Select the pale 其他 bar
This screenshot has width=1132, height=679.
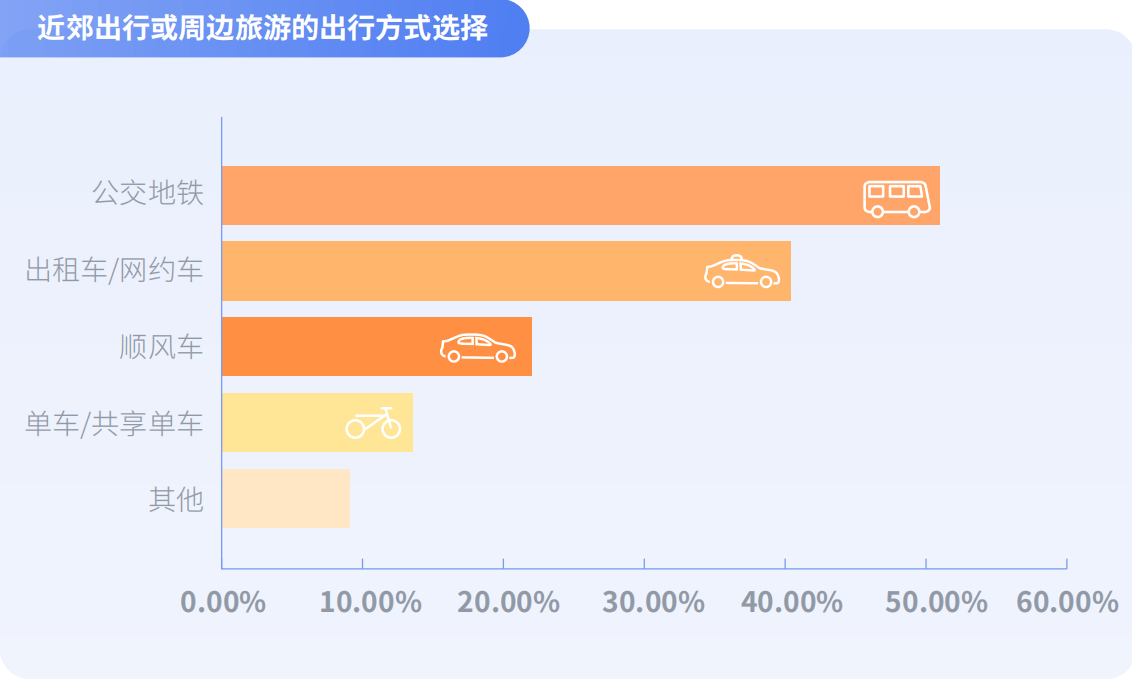click(x=285, y=498)
